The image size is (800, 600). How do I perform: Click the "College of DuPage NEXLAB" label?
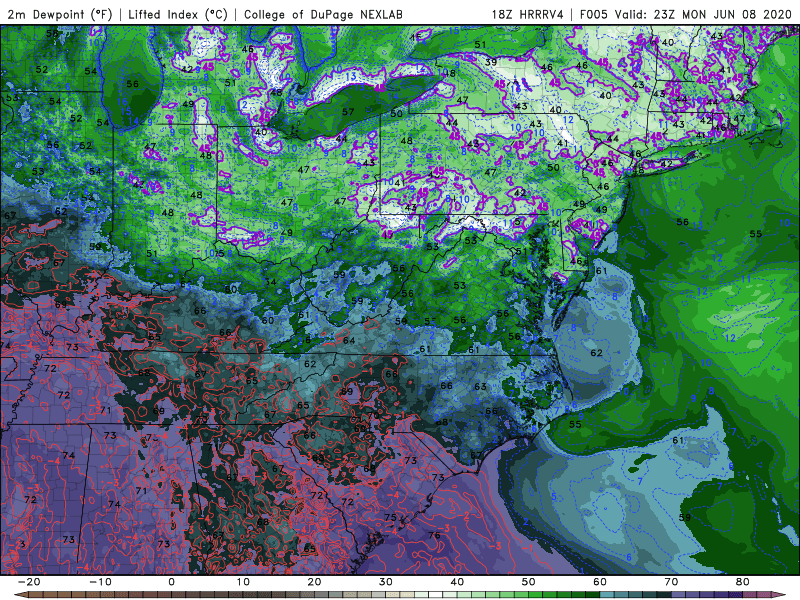(323, 15)
